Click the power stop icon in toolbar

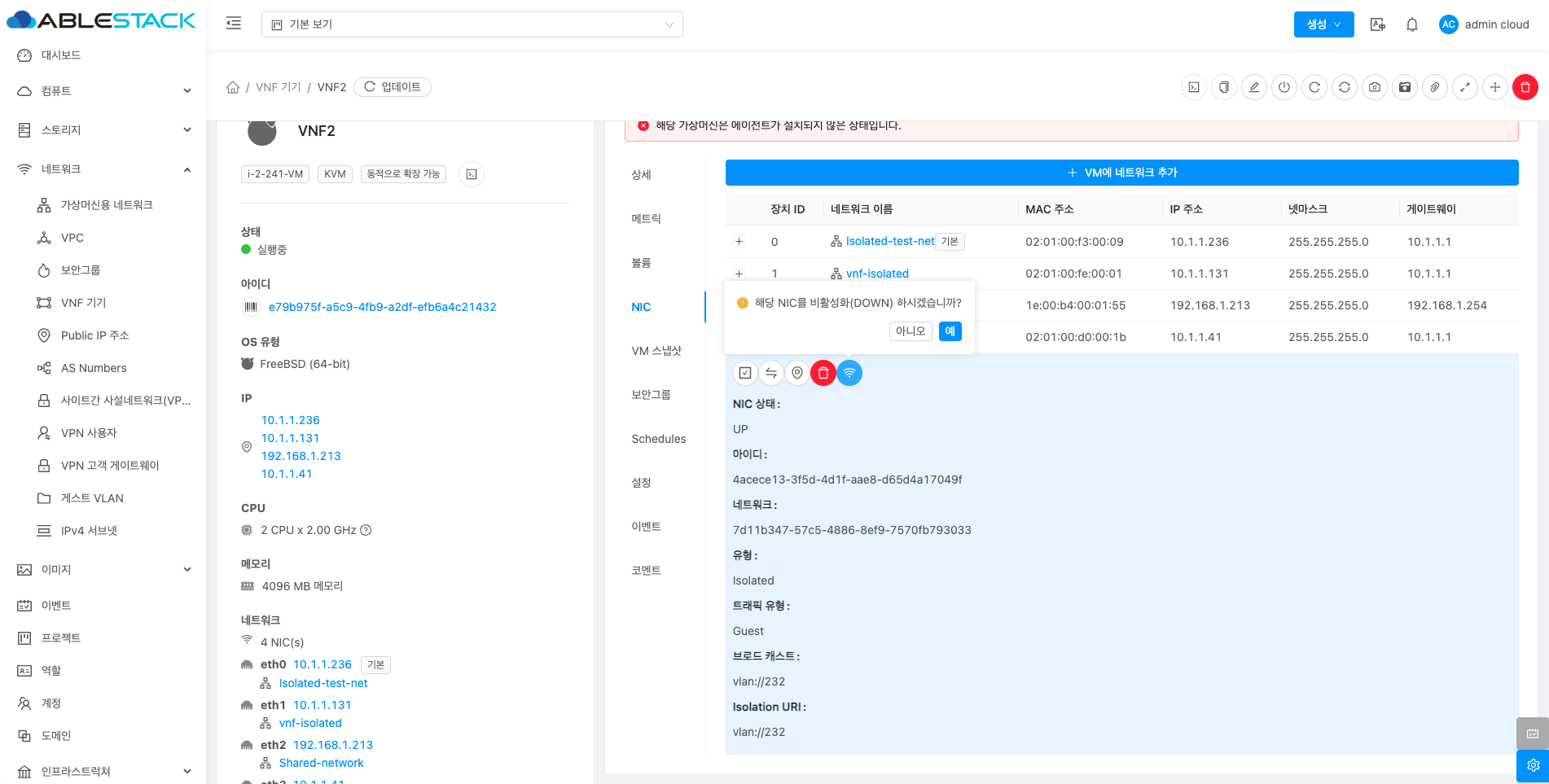pyautogui.click(x=1284, y=87)
